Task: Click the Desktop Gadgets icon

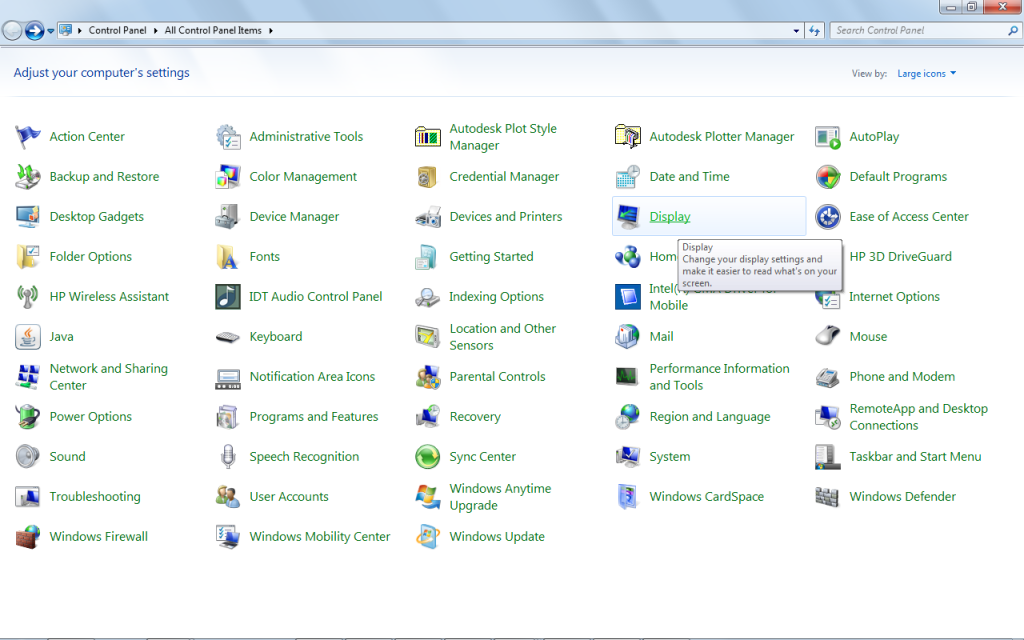Action: point(27,216)
